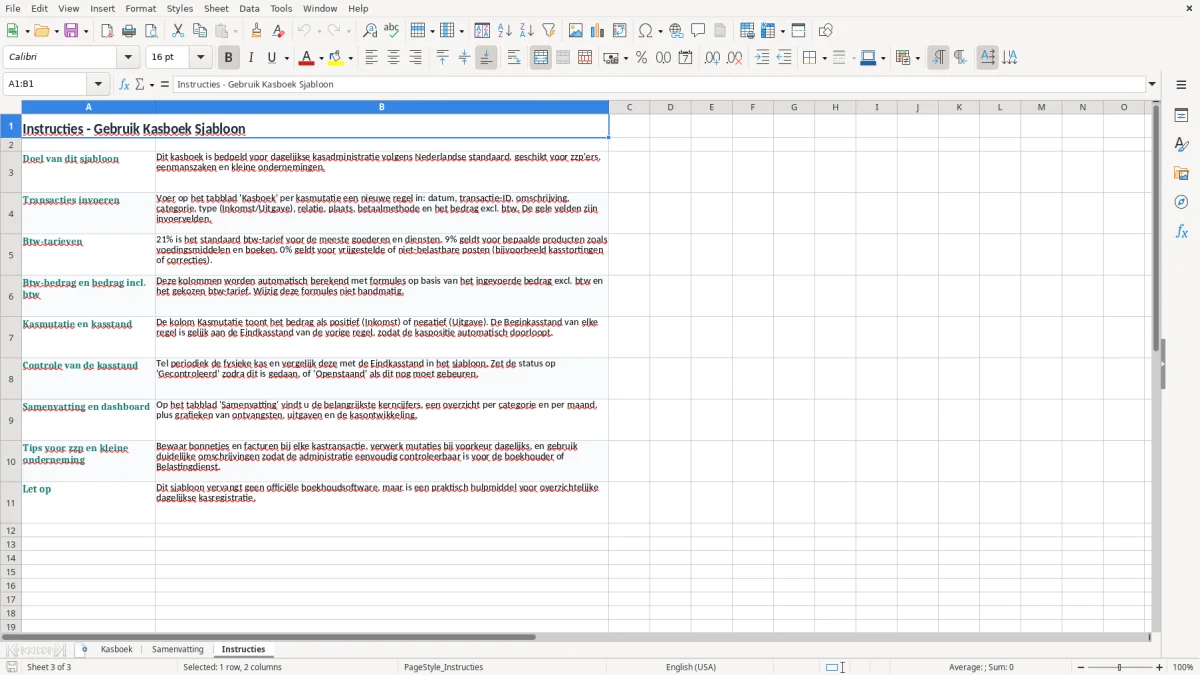
Task: Toggle Italic formatting
Action: (x=251, y=58)
